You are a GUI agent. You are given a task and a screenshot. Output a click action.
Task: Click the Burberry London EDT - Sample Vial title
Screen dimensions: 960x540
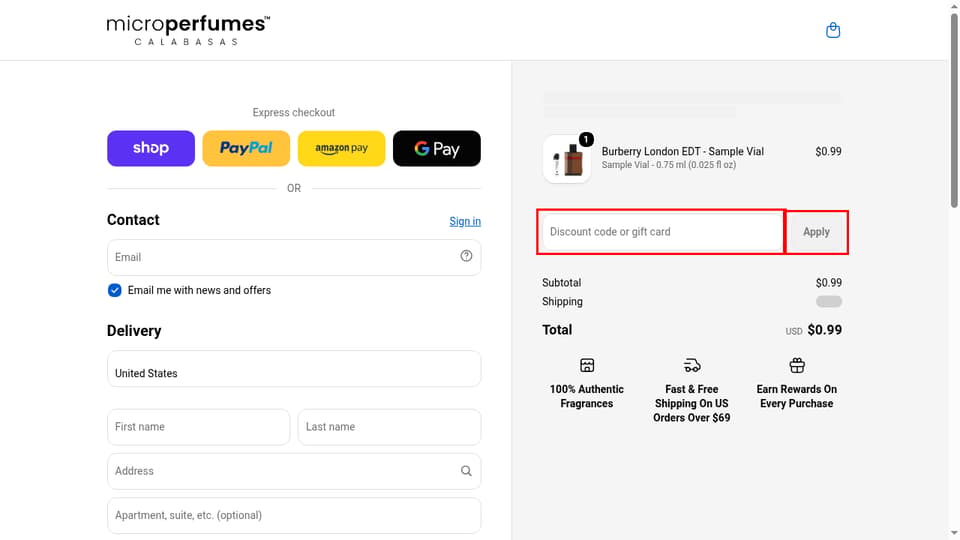coord(683,151)
